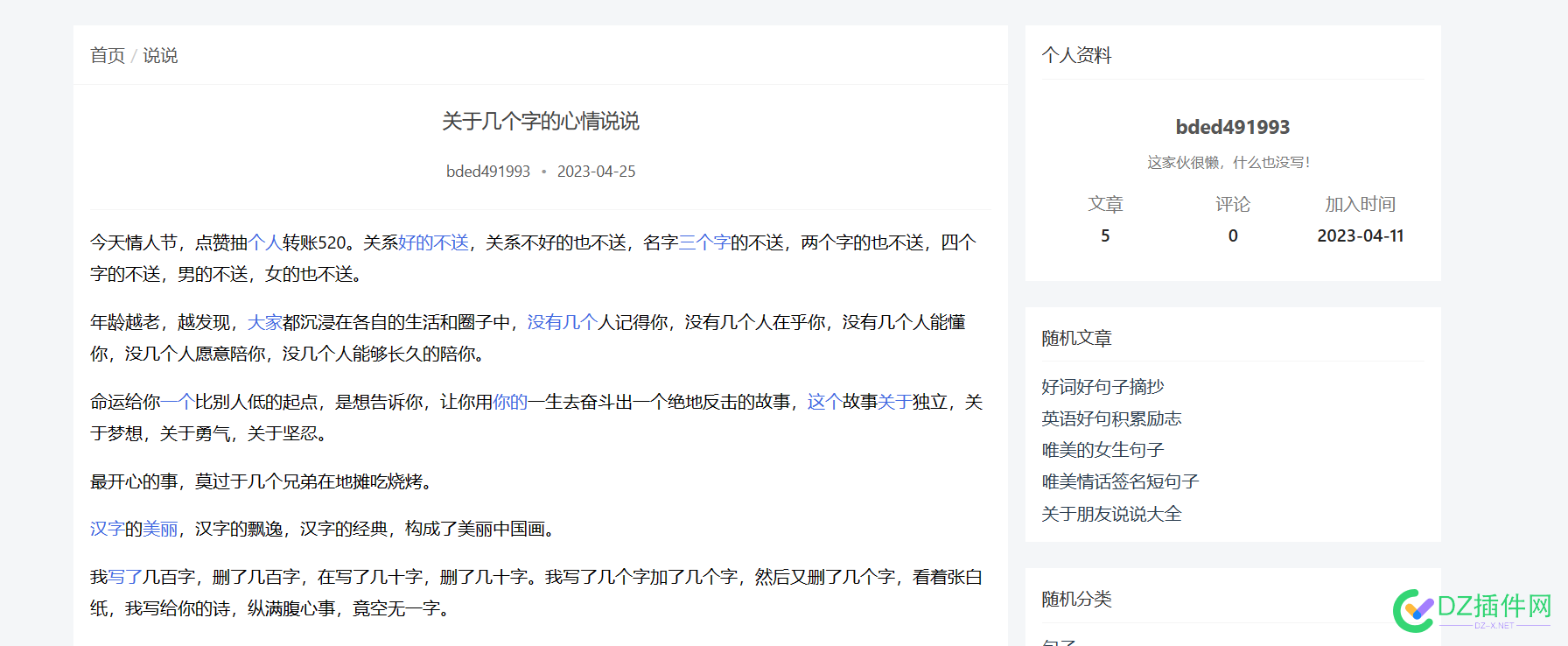This screenshot has width=1568, height=646.
Task: Open random article 唯美的女生句子
Action: click(1102, 450)
